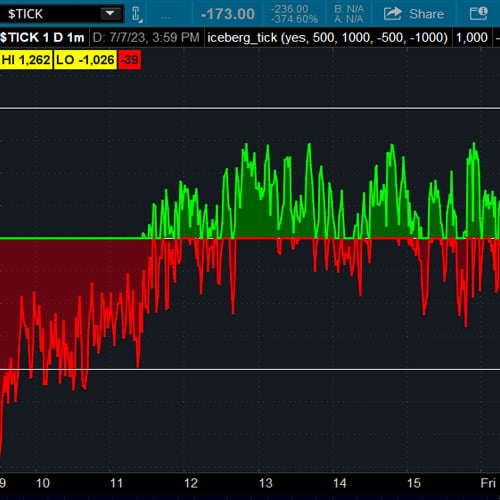This screenshot has height=500, width=500.
Task: Click the bid ask N/A quote box
Action: pyautogui.click(x=349, y=14)
